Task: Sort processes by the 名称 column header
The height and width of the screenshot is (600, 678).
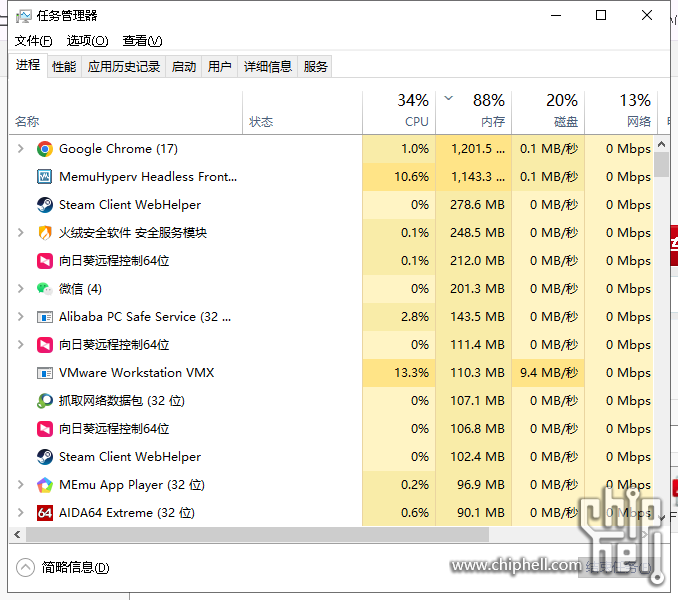Action: click(125, 112)
